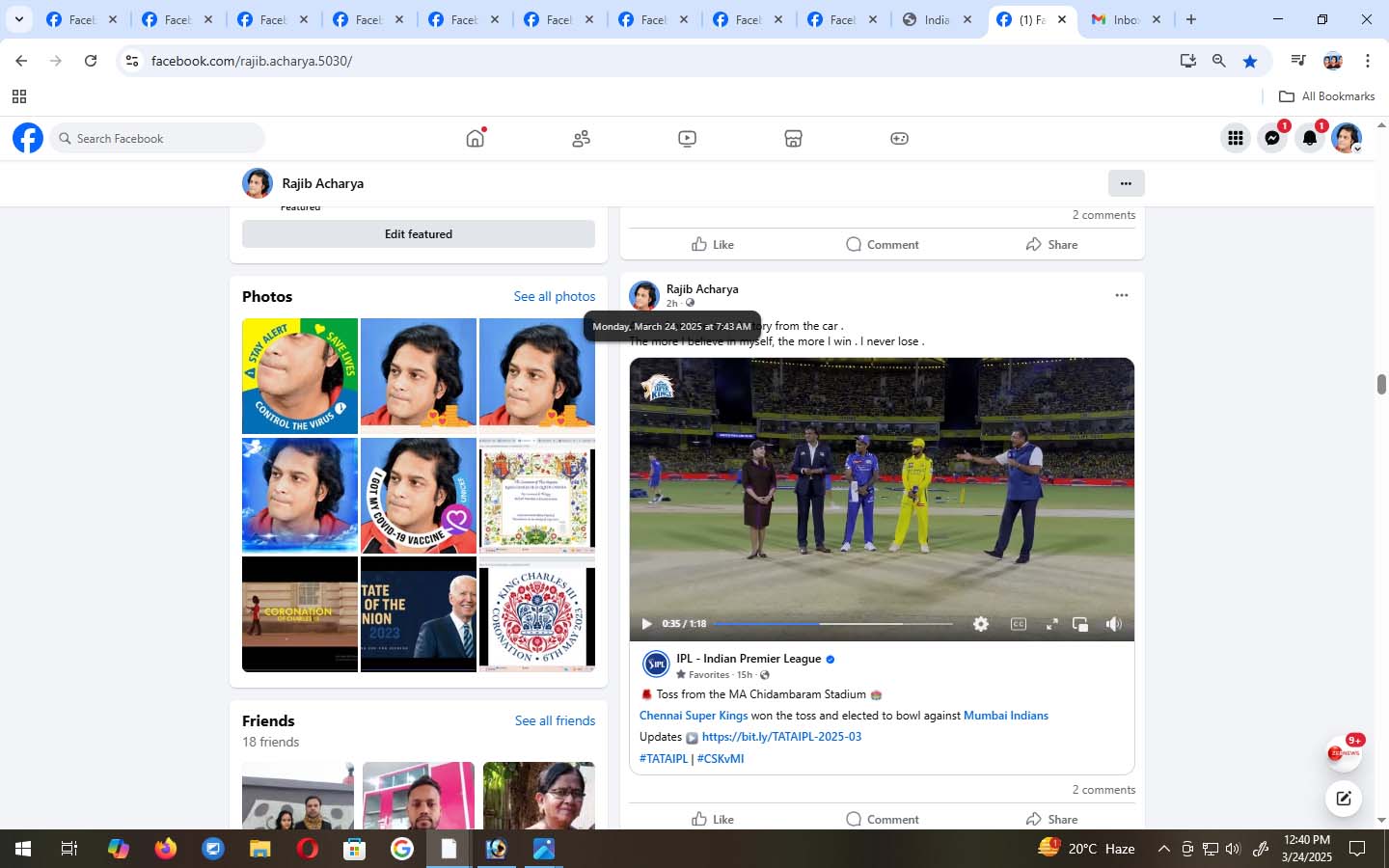1389x868 pixels.
Task: Click the video settings gear icon
Action: 981,624
